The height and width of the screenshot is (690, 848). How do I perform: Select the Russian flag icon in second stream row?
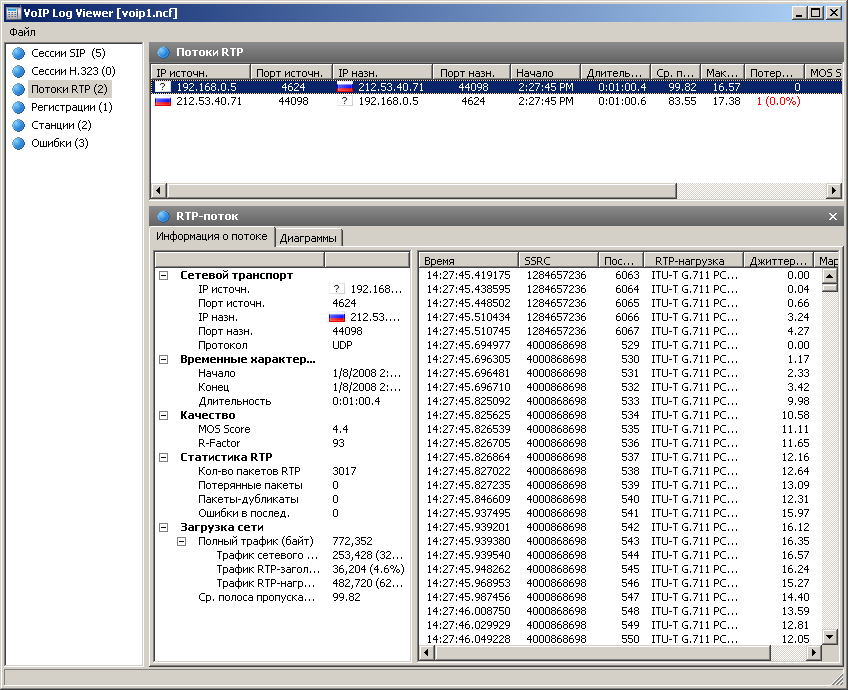[163, 101]
